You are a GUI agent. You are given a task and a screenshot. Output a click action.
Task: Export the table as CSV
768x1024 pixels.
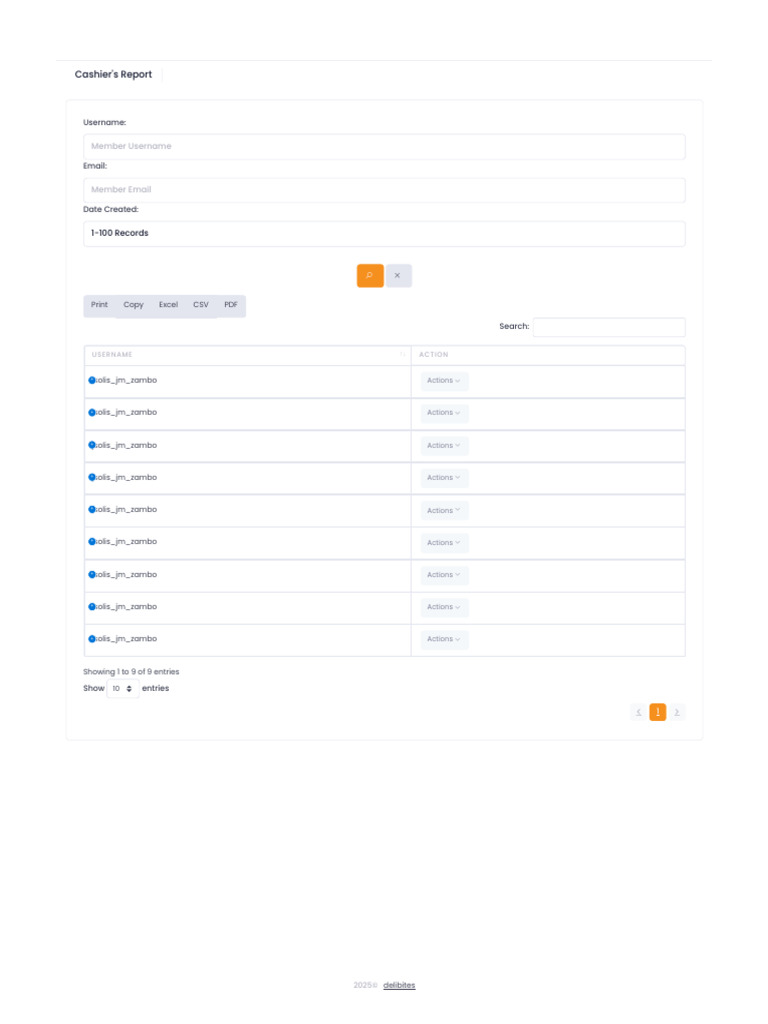point(200,305)
